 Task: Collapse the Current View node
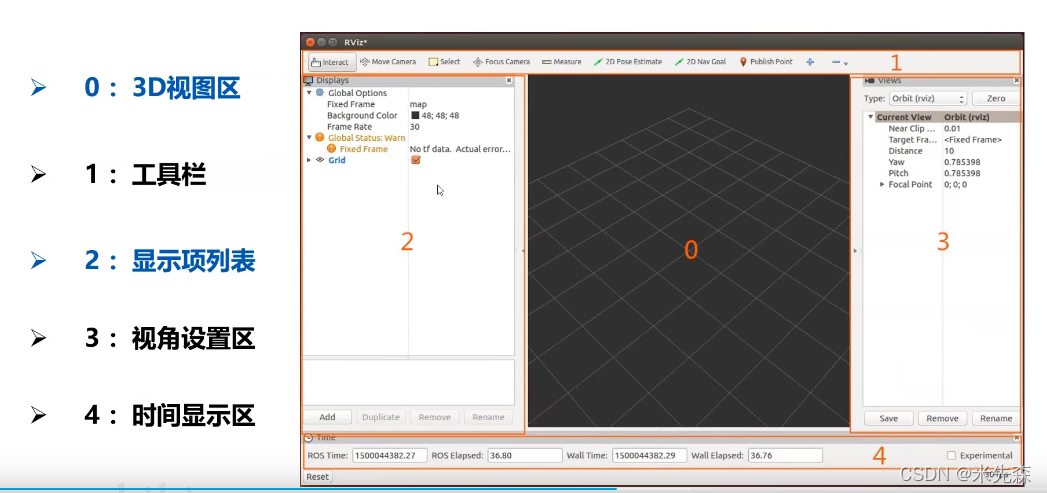871,117
